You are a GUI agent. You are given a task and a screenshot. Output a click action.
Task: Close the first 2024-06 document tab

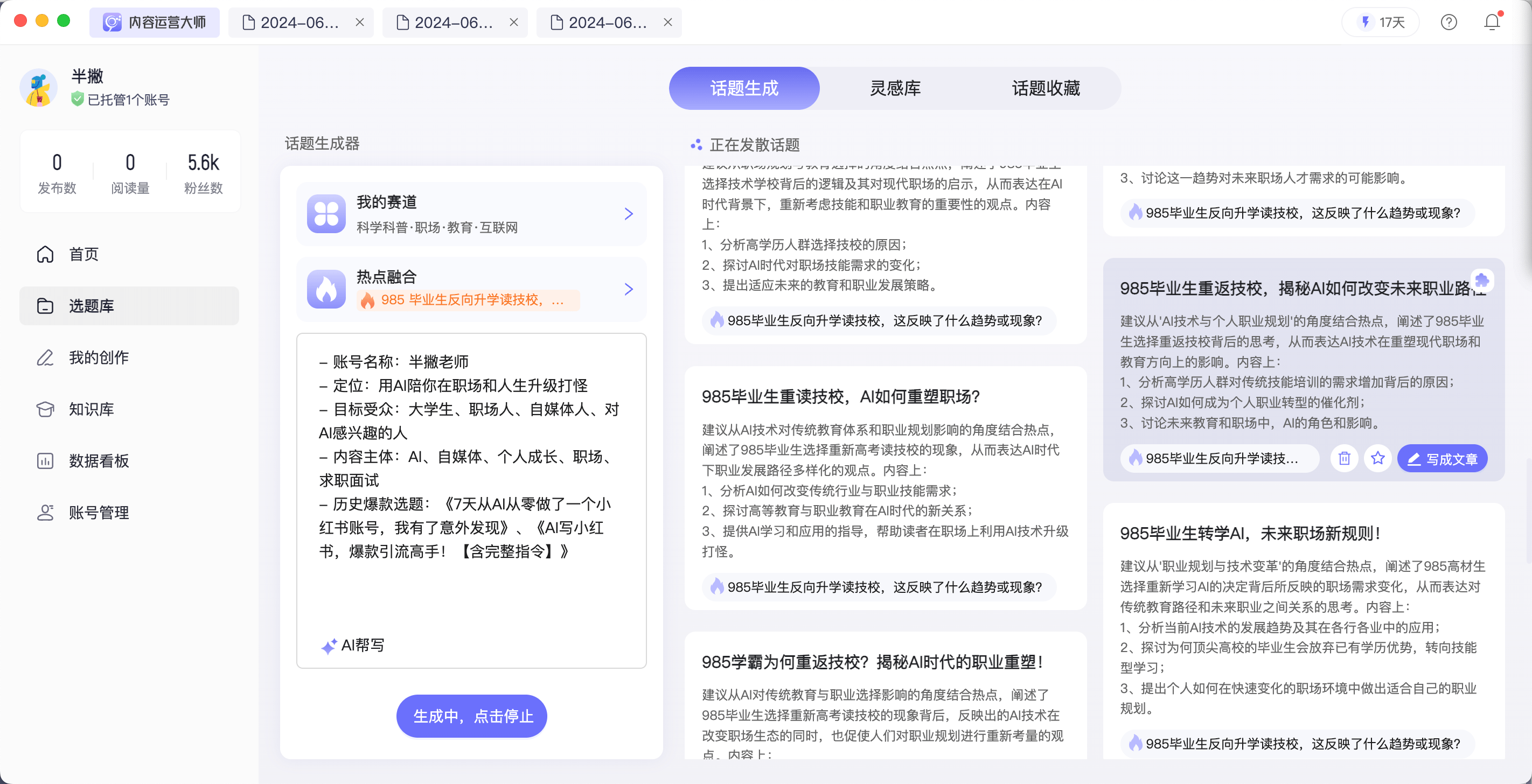[360, 23]
